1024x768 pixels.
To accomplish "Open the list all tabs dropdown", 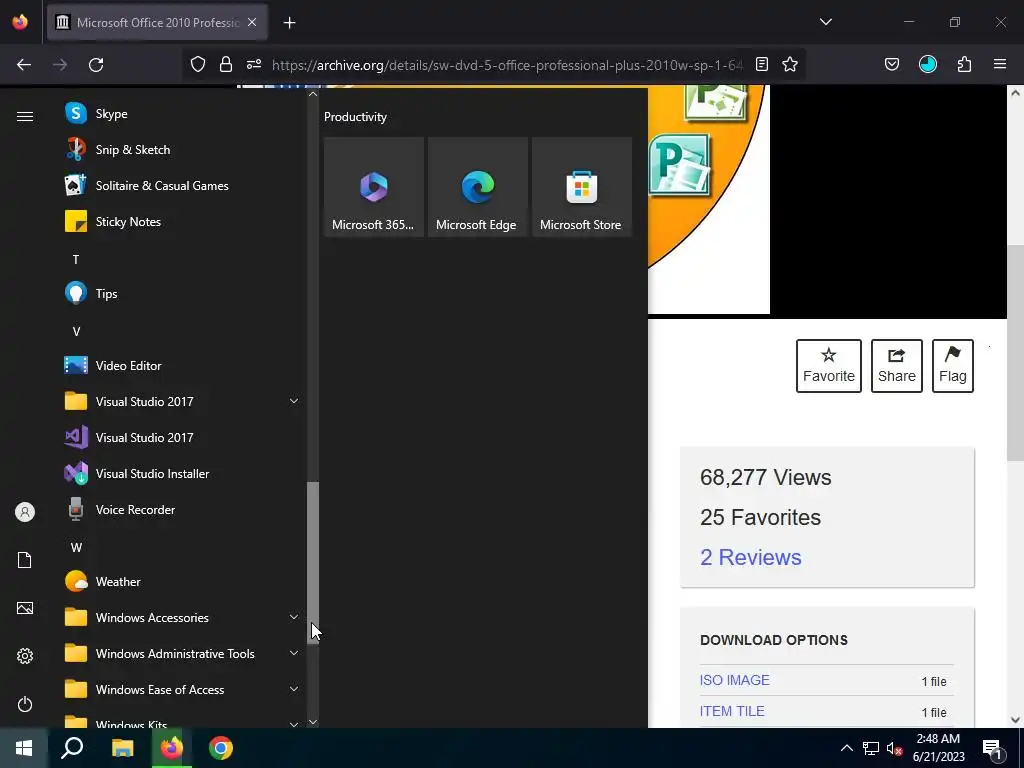I will click(825, 22).
